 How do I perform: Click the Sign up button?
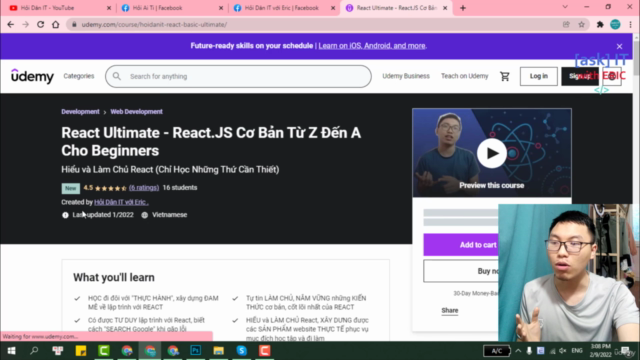[580, 76]
